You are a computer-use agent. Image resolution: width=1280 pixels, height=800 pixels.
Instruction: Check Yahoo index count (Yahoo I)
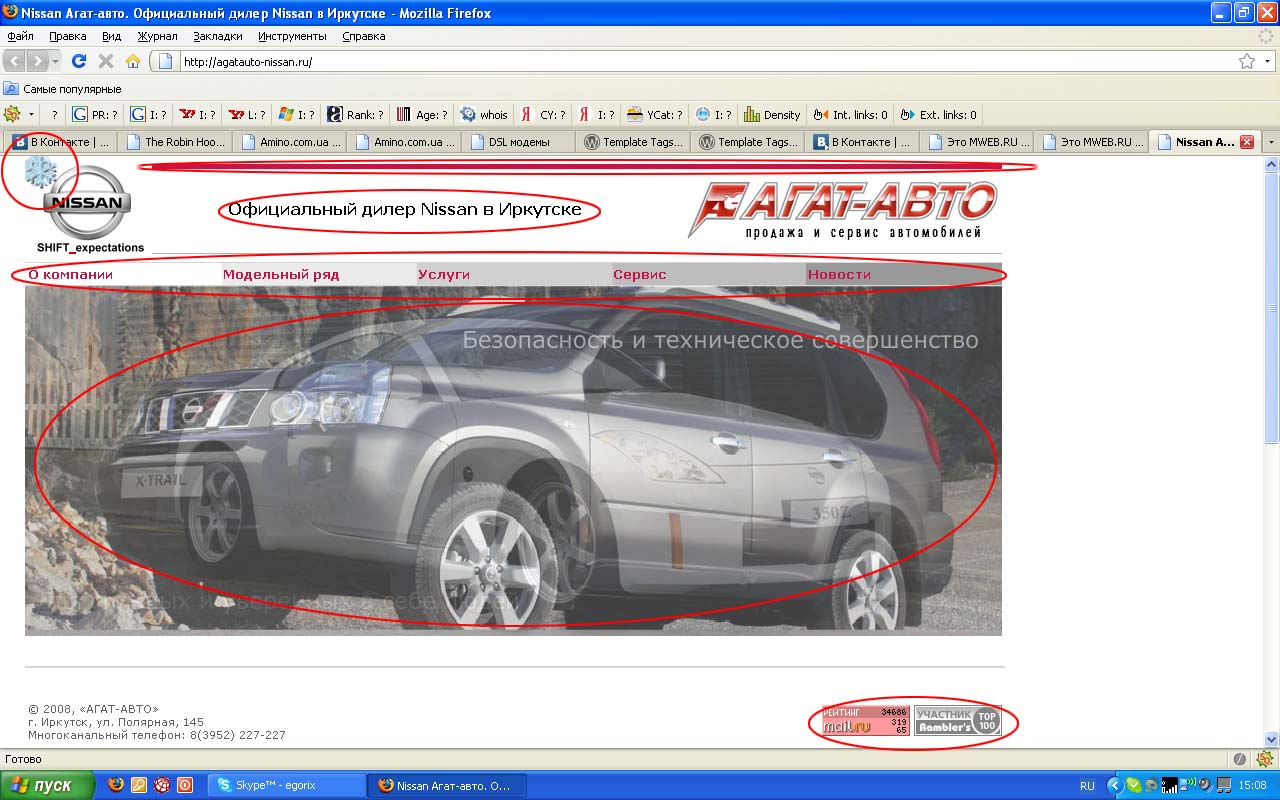tap(197, 114)
